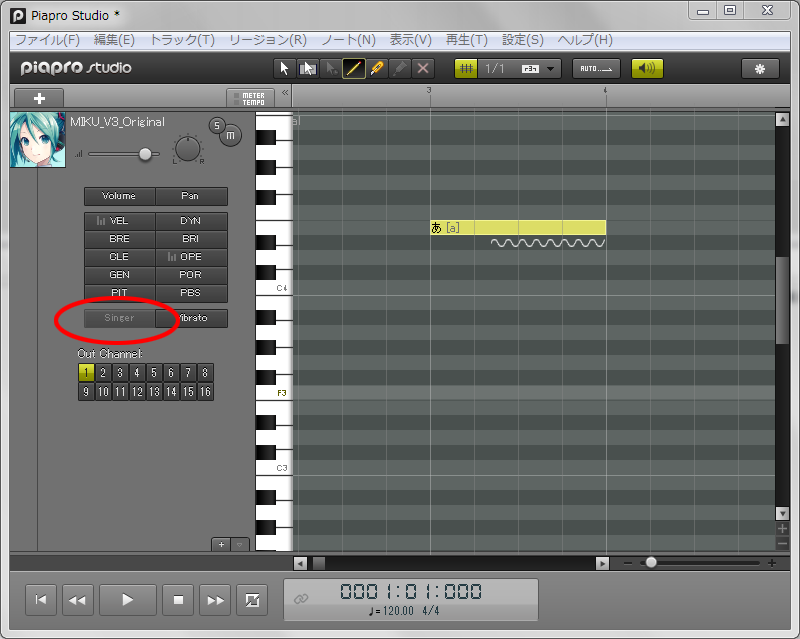Toggle the triplet quantize button
This screenshot has width=800, height=639.
coord(530,69)
